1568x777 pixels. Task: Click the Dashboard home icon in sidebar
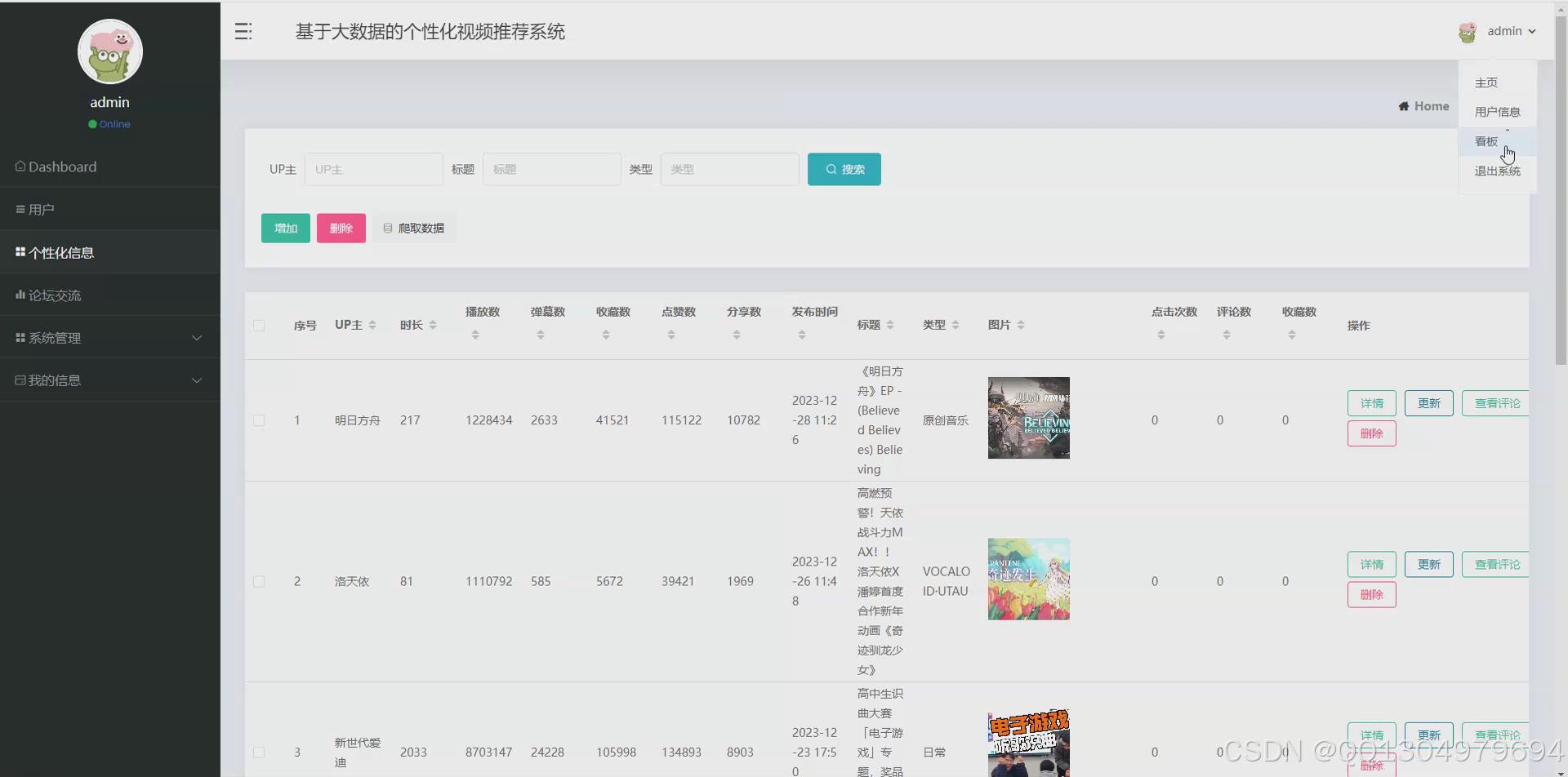(20, 166)
